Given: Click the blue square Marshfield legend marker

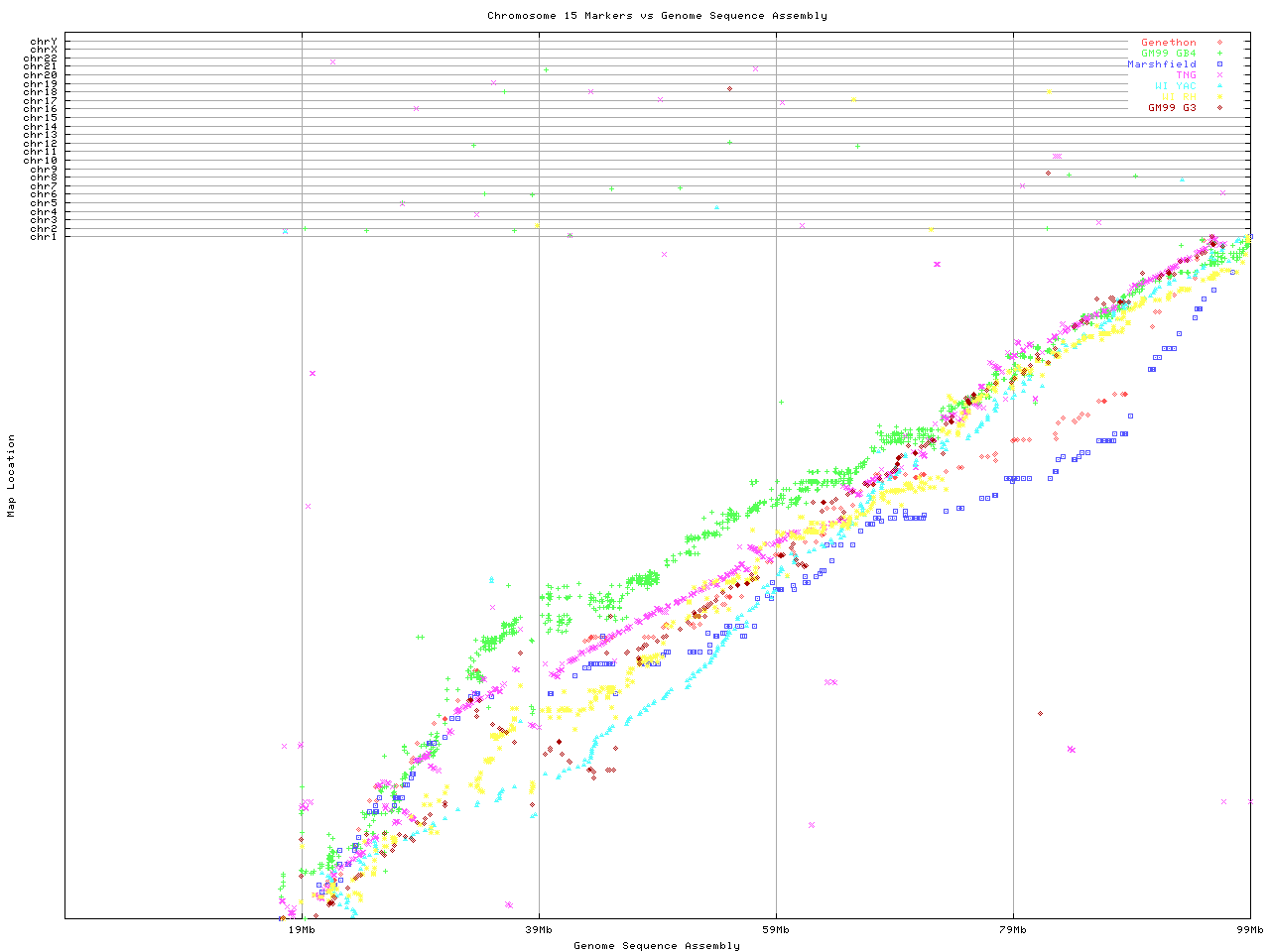Looking at the screenshot, I should (x=1219, y=64).
